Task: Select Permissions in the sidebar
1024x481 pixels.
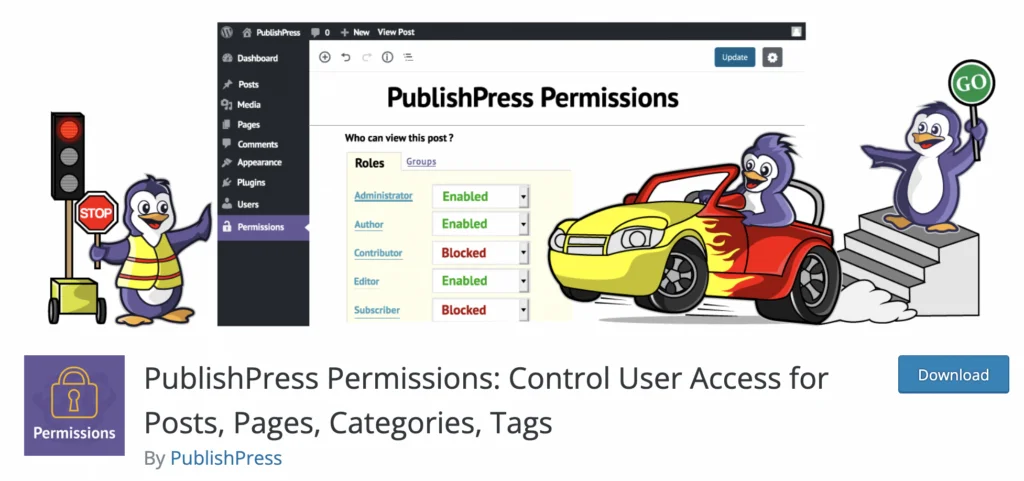Action: pos(263,227)
